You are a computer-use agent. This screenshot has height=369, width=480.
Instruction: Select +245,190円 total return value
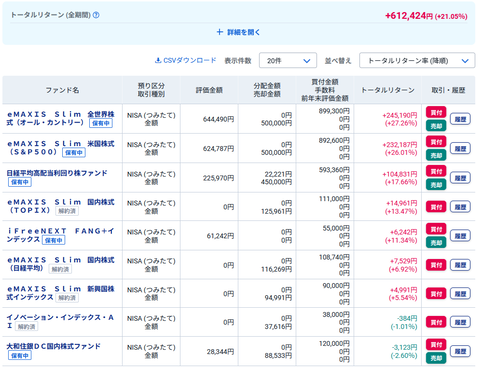point(400,115)
